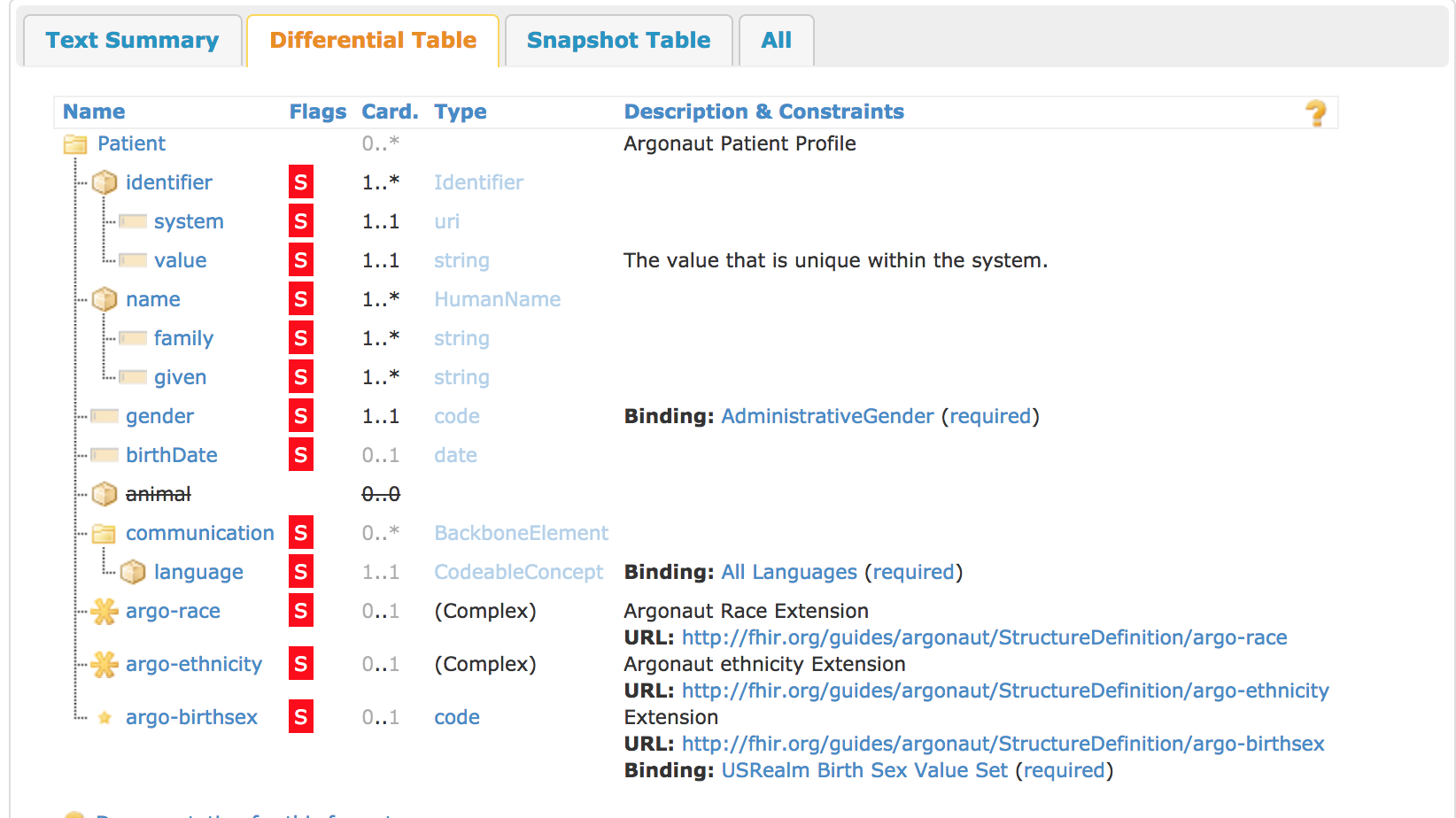Follow the uri type link
Image resolution: width=1456 pixels, height=818 pixels.
[x=446, y=221]
